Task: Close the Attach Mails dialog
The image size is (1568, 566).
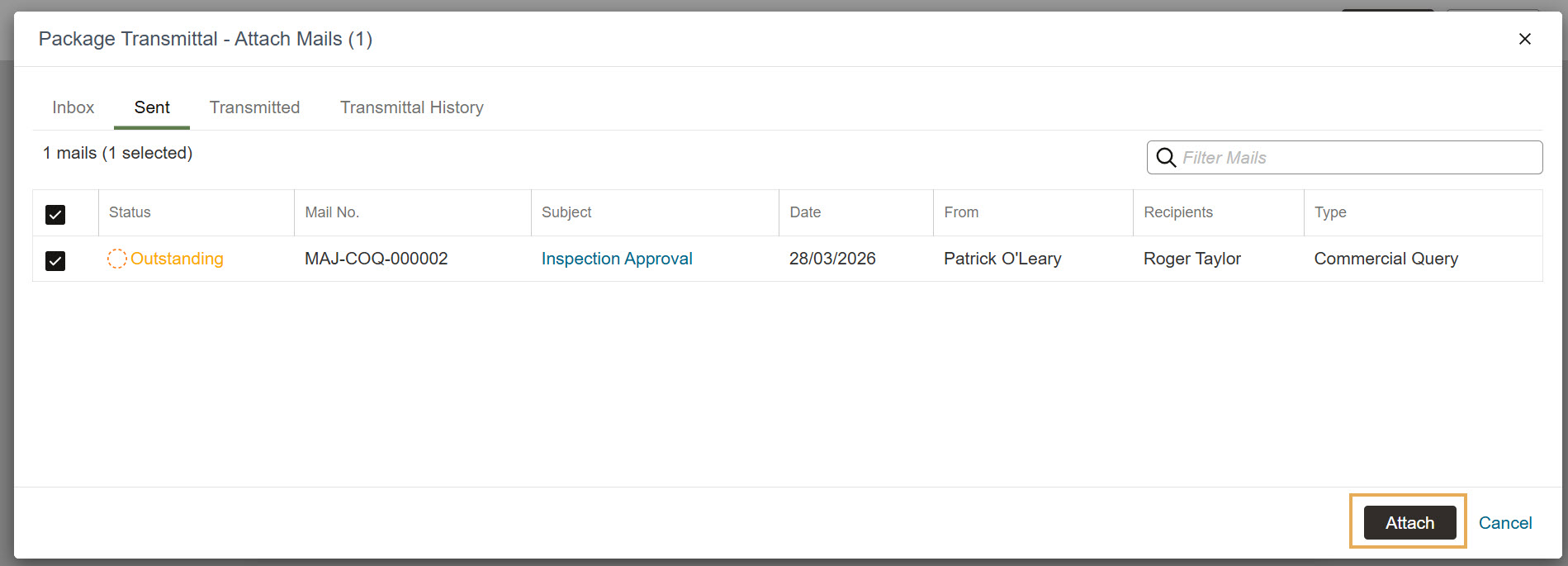Action: coord(1524,39)
